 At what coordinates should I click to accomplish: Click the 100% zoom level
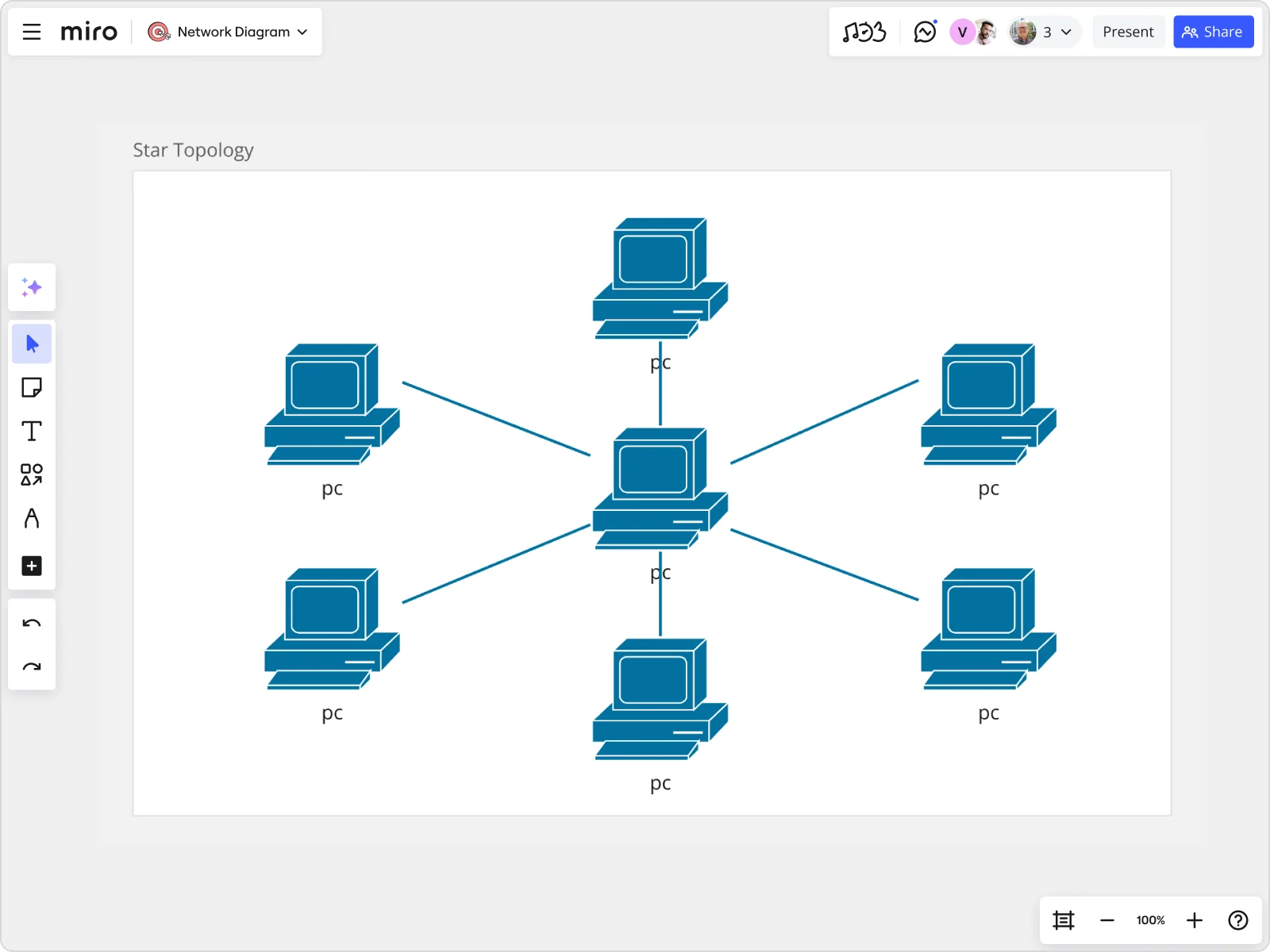1151,920
